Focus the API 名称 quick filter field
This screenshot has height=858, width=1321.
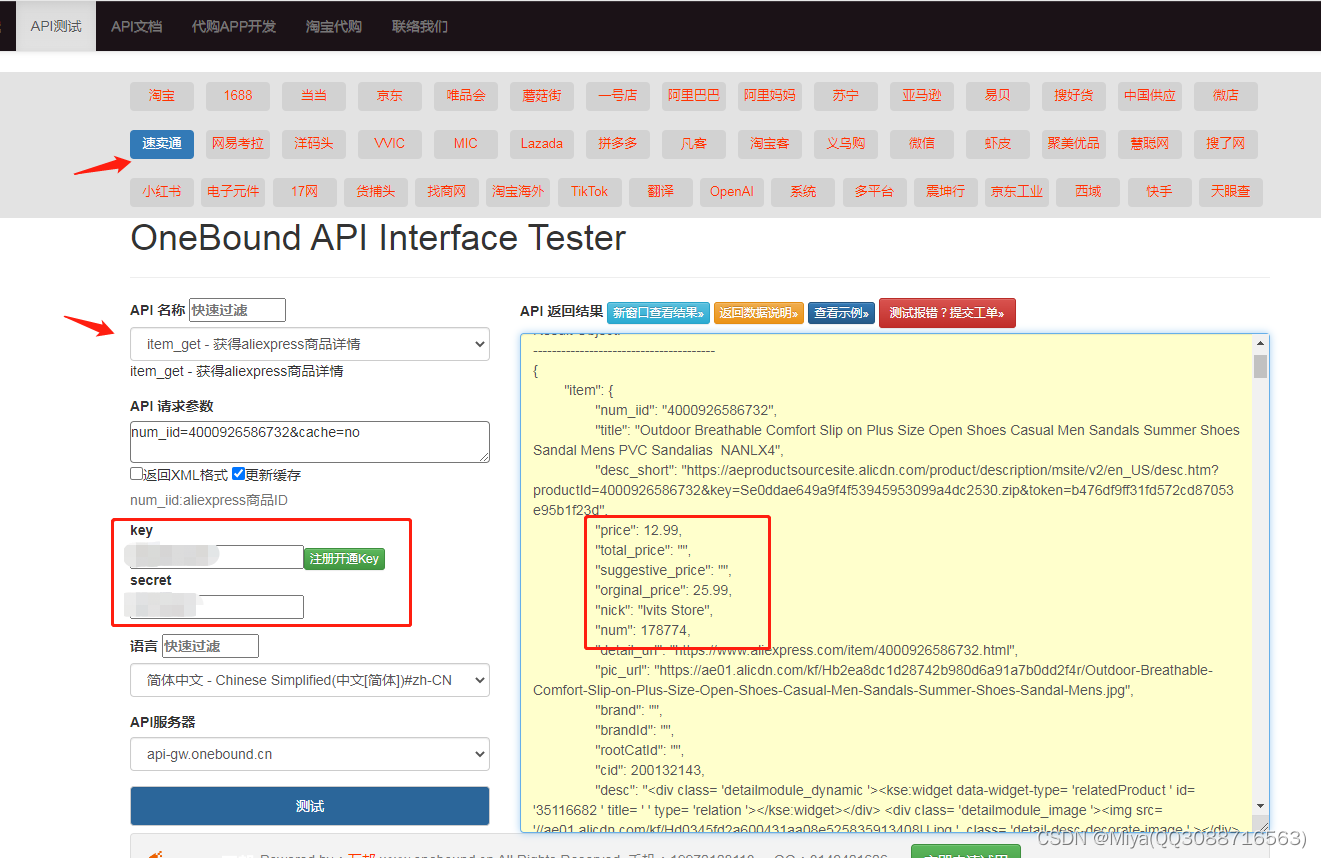point(237,310)
